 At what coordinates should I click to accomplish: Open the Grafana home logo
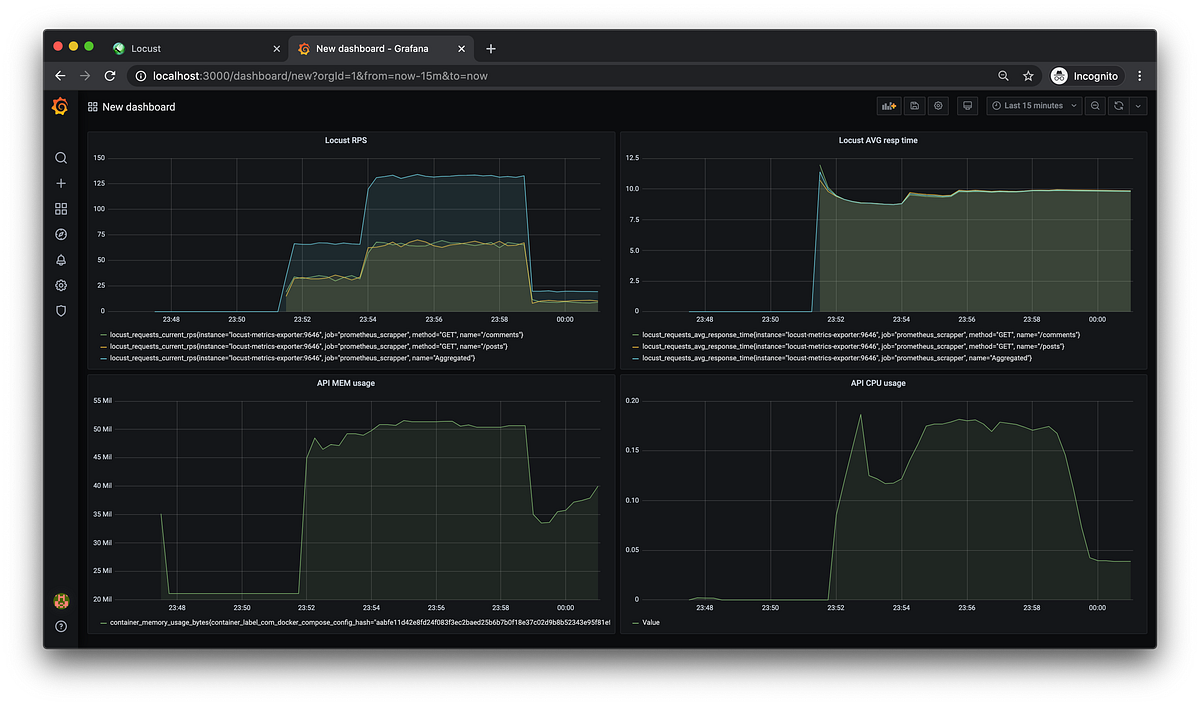pos(61,106)
